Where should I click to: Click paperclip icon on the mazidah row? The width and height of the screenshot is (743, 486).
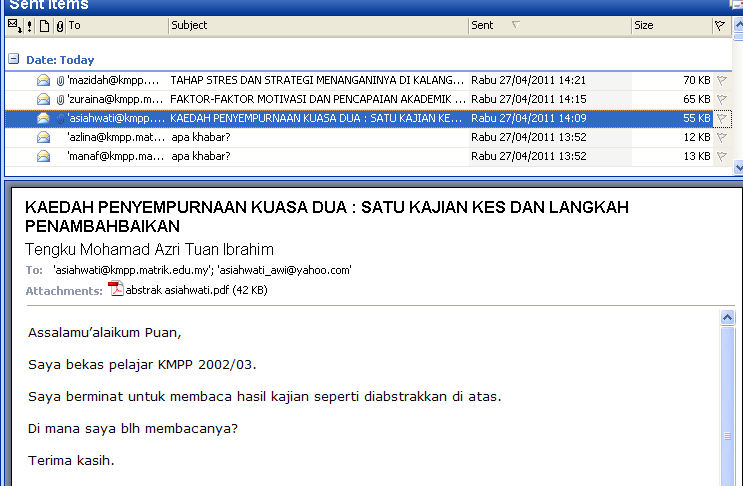pyautogui.click(x=60, y=81)
